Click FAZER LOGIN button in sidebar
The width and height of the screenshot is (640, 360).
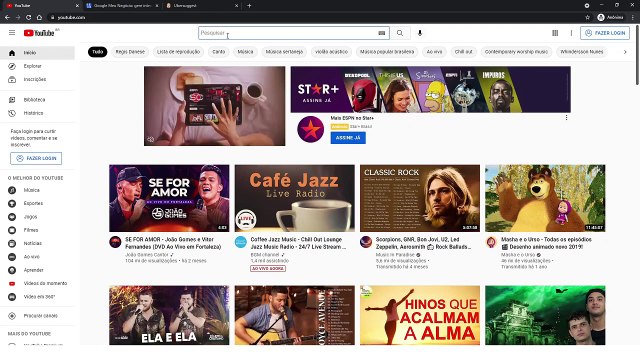coord(36,158)
